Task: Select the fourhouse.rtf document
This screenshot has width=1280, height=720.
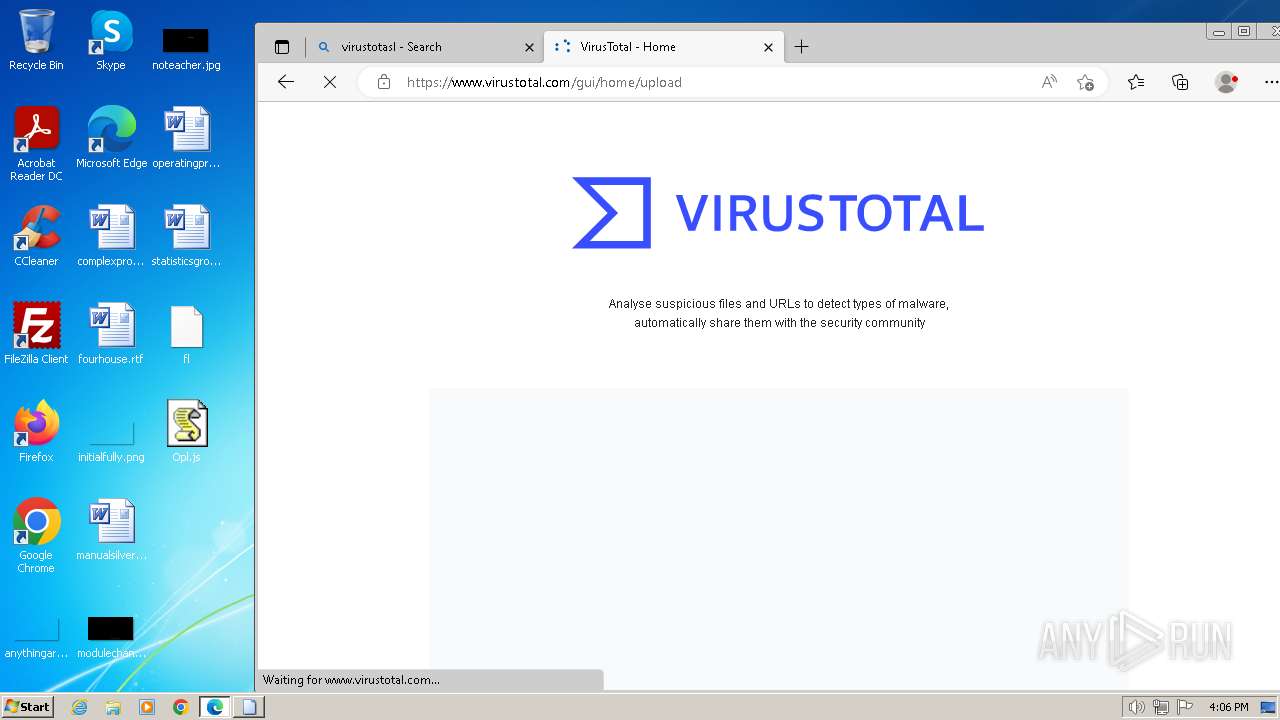Action: 111,334
